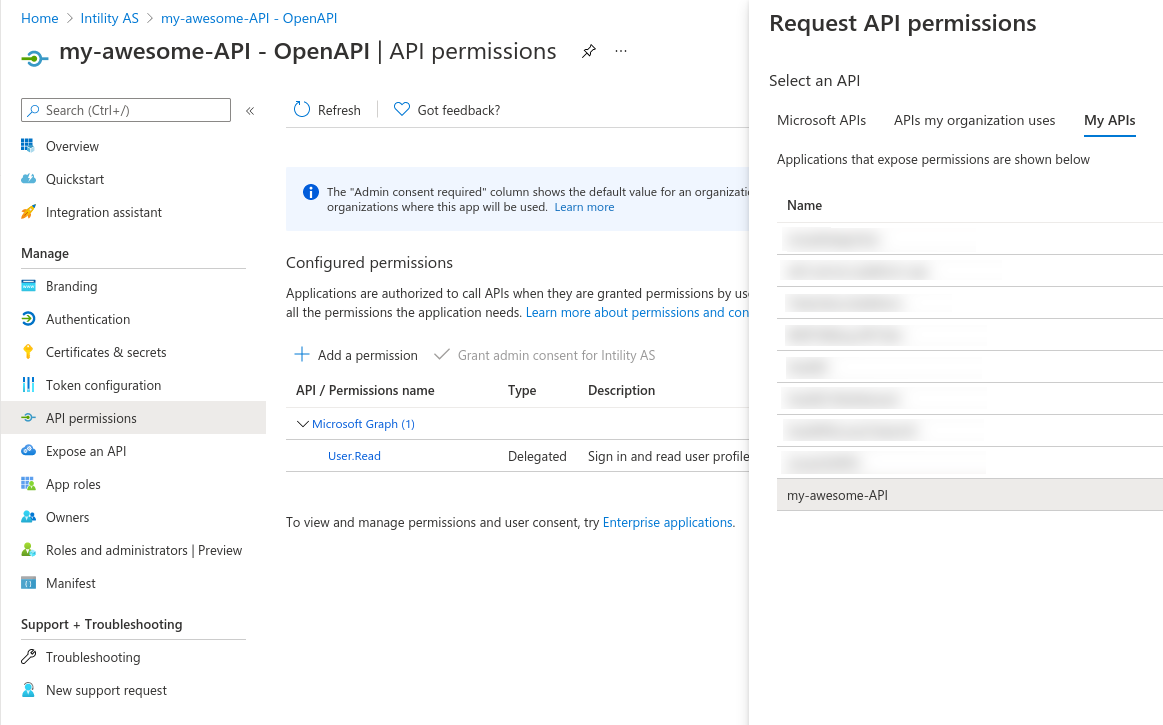Open Learn more about permissions link
Viewport: 1163px width, 725px height.
pos(637,312)
